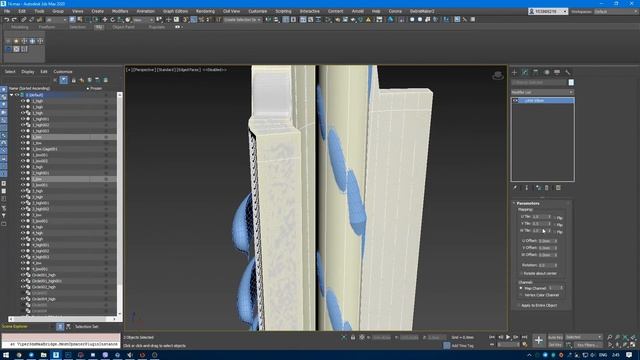Viewport: 640px width, 360px height.
Task: Open the Modifier List dropdown
Action: pos(542,93)
